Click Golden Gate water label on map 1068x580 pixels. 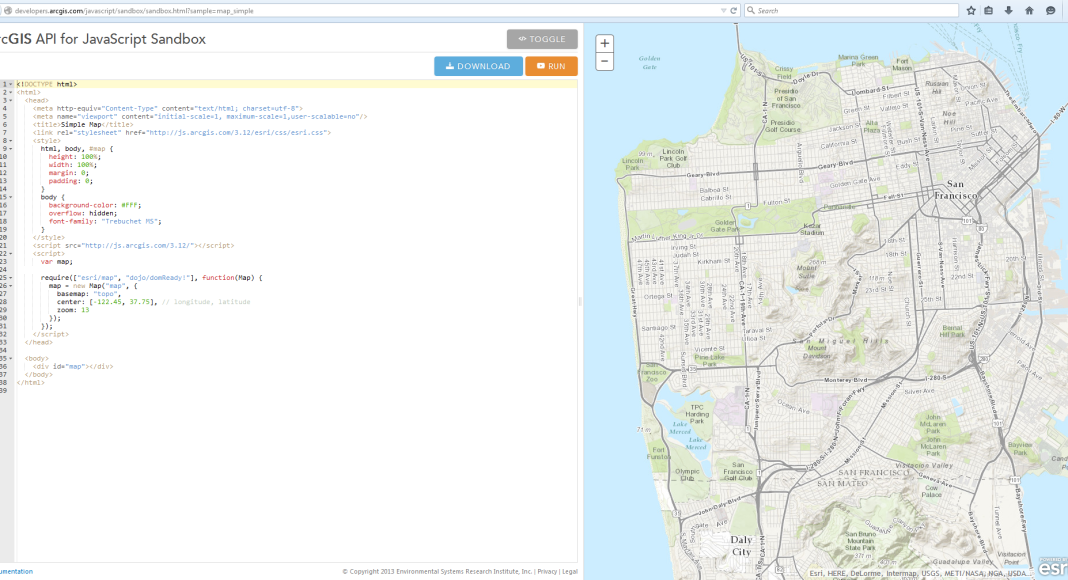click(650, 63)
